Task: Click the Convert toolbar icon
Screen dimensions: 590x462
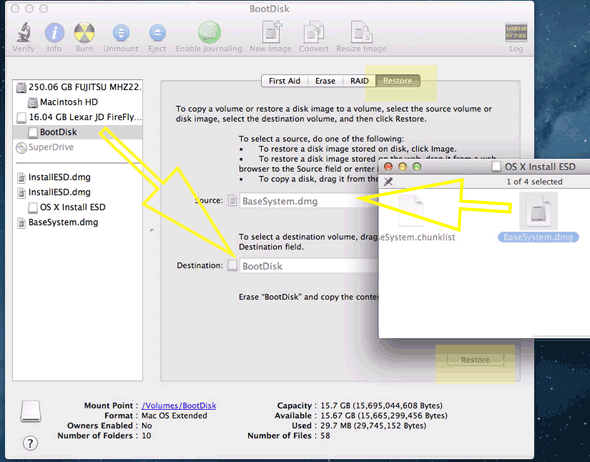Action: 313,32
